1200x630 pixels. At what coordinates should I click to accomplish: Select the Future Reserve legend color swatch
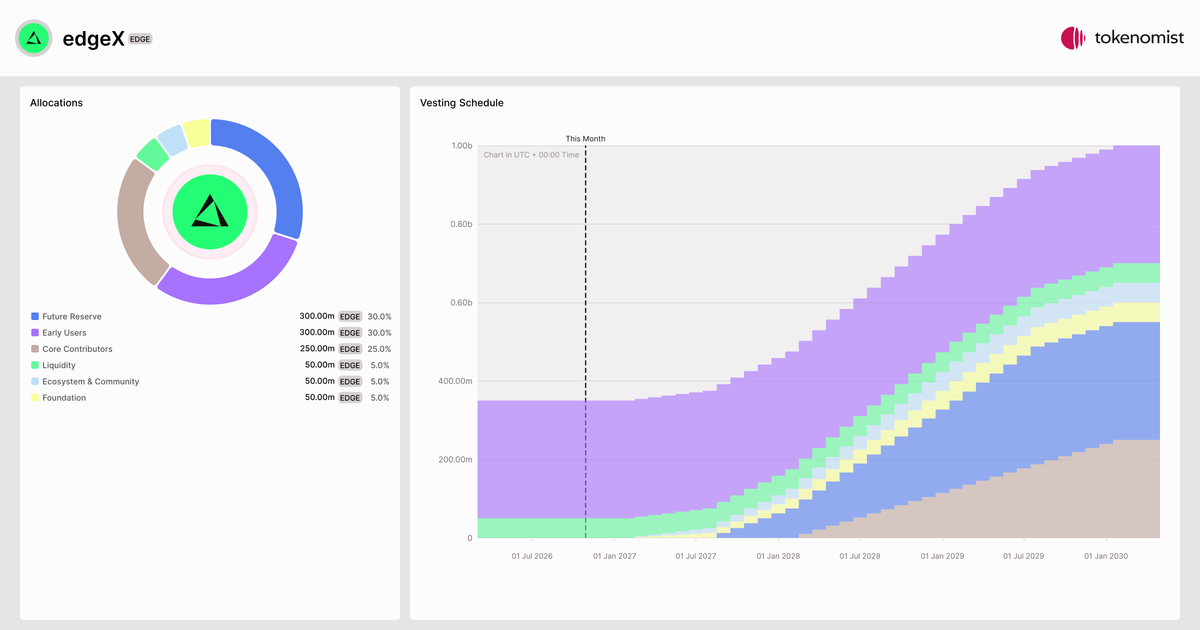[x=35, y=317]
